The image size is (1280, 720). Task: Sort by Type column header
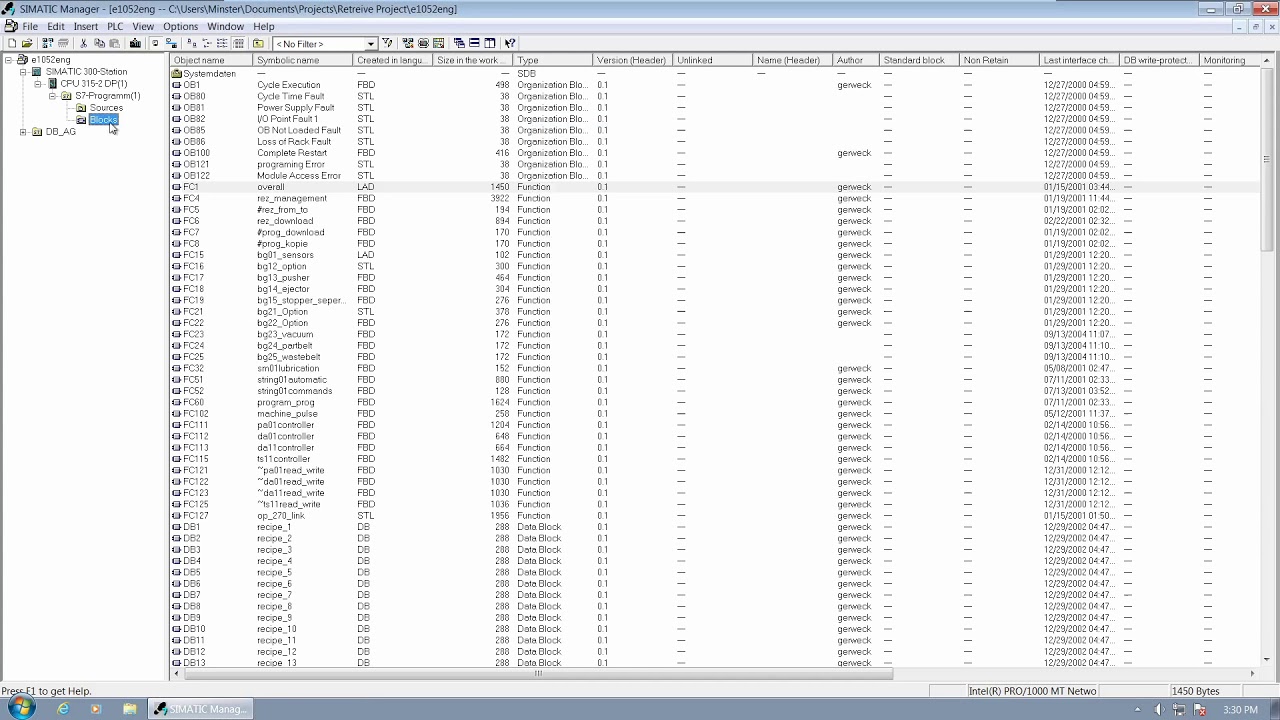(553, 60)
